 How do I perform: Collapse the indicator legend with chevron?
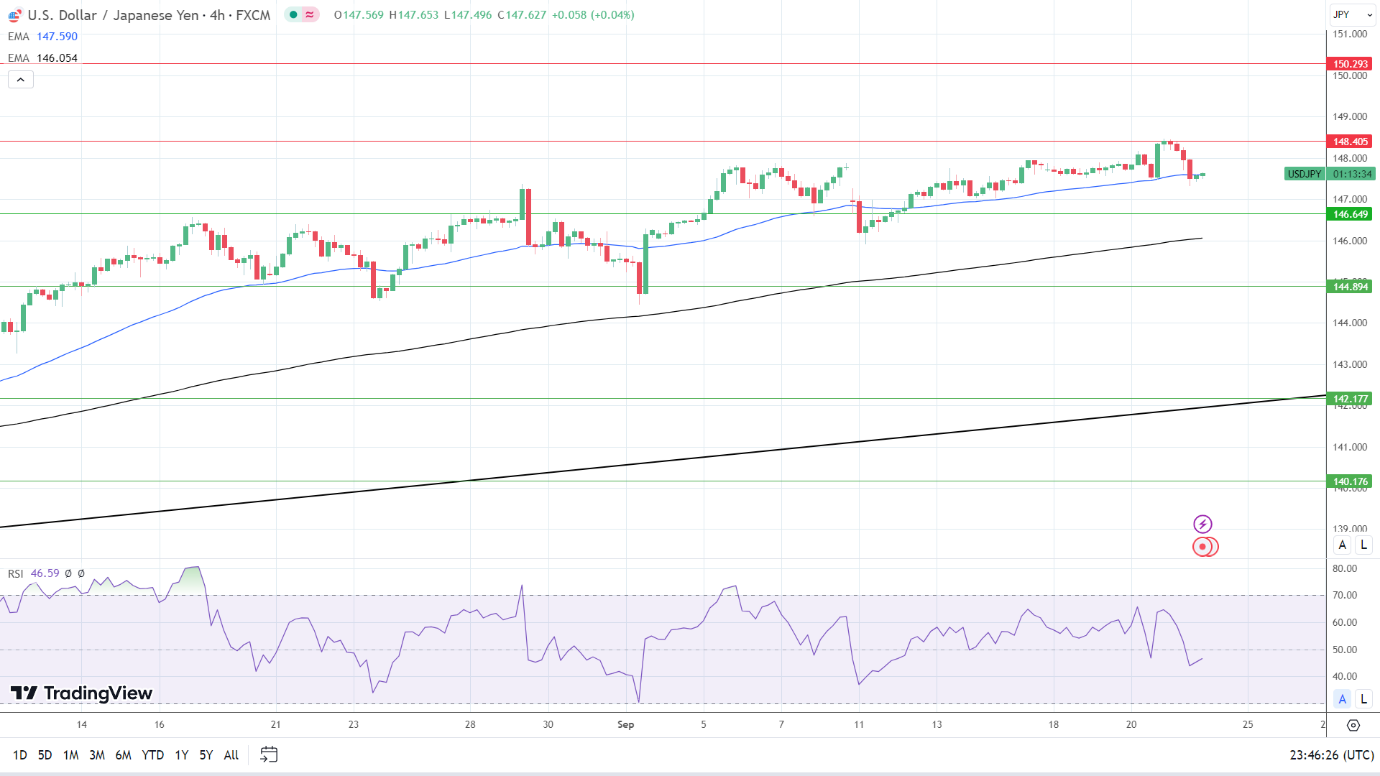point(21,80)
